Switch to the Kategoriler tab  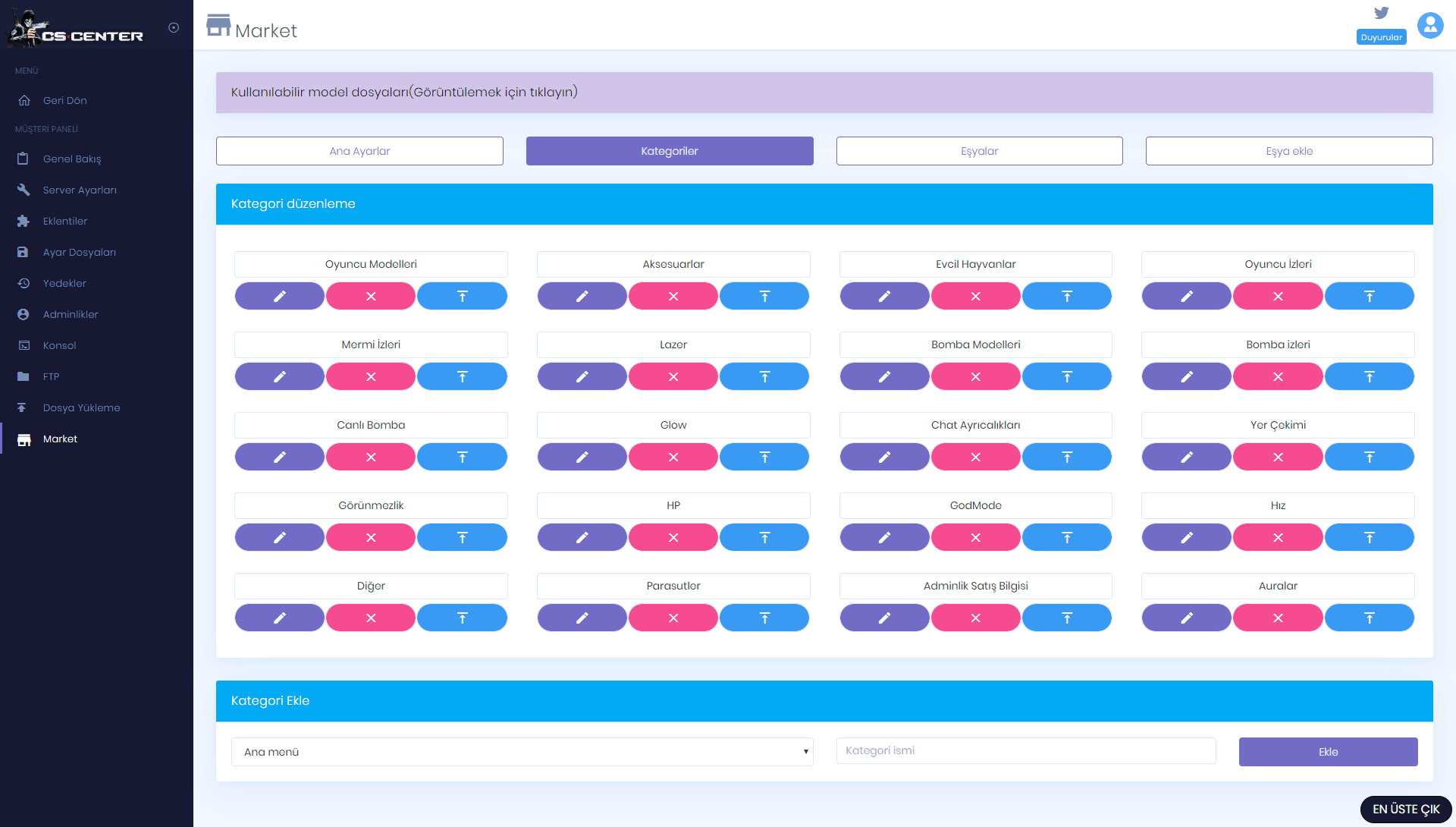click(x=670, y=151)
